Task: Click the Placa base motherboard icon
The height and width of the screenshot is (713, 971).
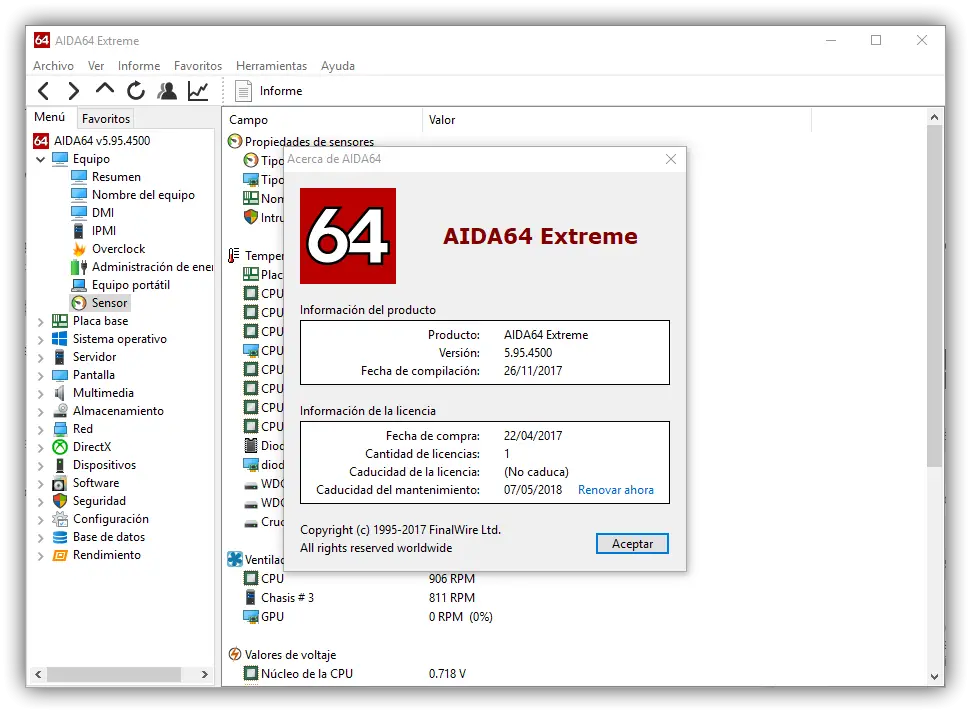Action: (x=60, y=321)
